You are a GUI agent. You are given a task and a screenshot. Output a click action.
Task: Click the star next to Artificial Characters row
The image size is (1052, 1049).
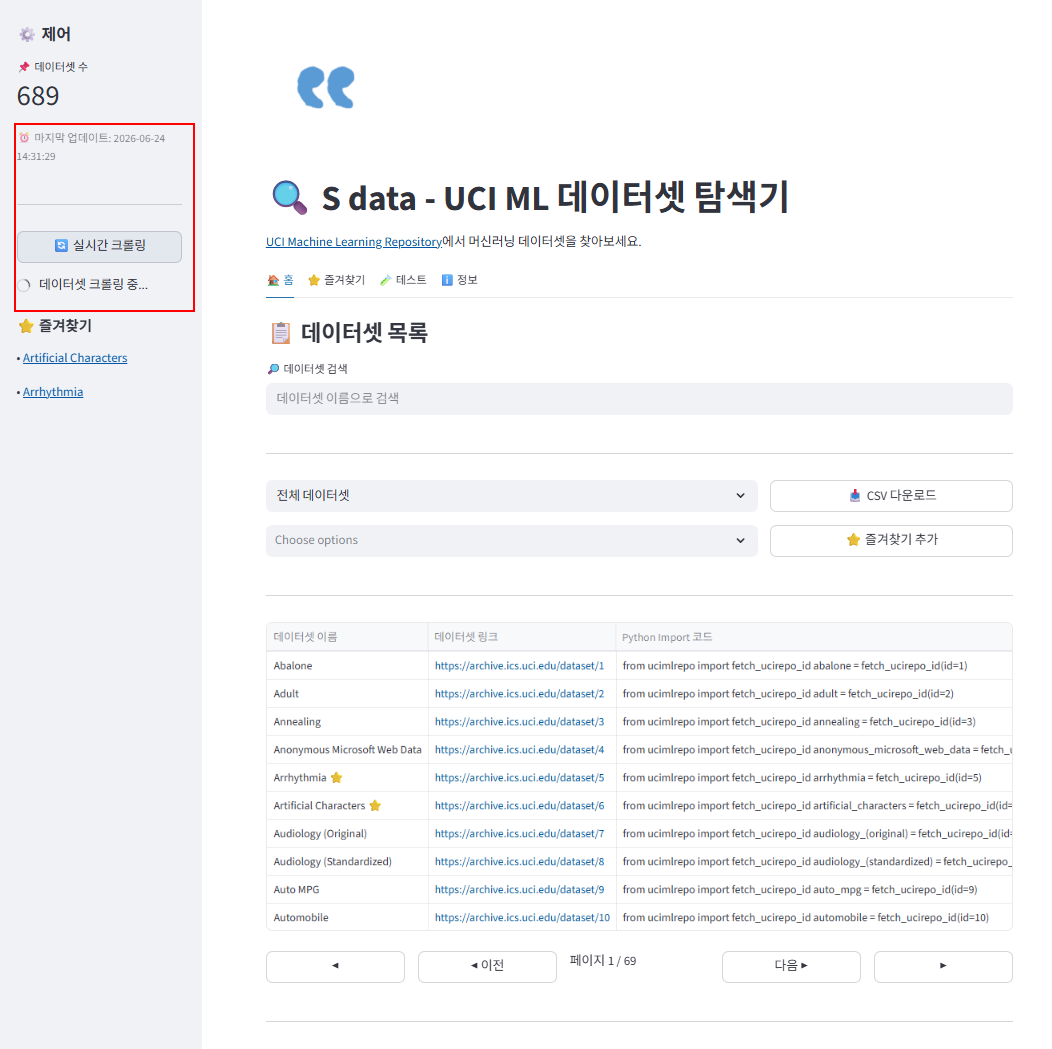coord(375,806)
